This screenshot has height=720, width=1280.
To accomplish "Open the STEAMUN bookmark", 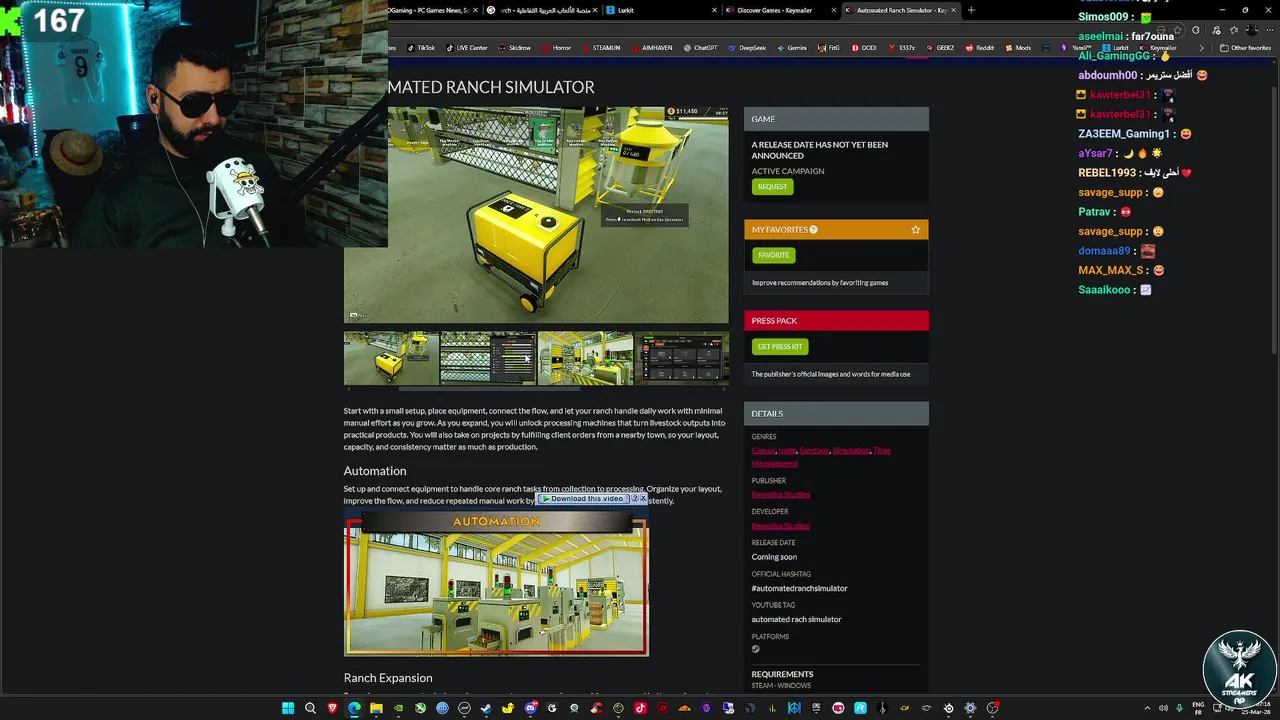I will pyautogui.click(x=601, y=48).
